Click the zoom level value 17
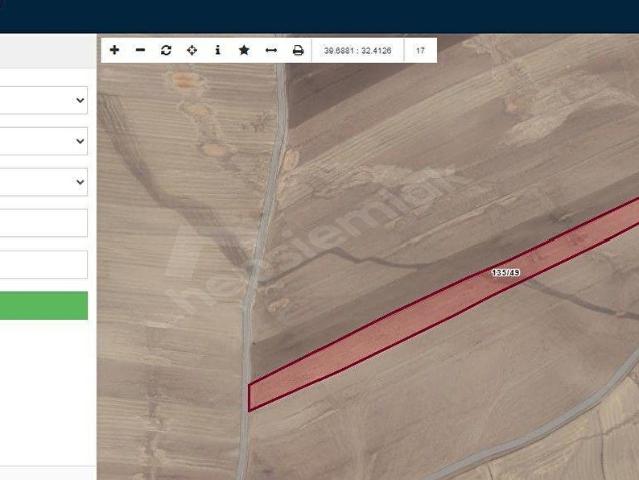 coord(420,51)
